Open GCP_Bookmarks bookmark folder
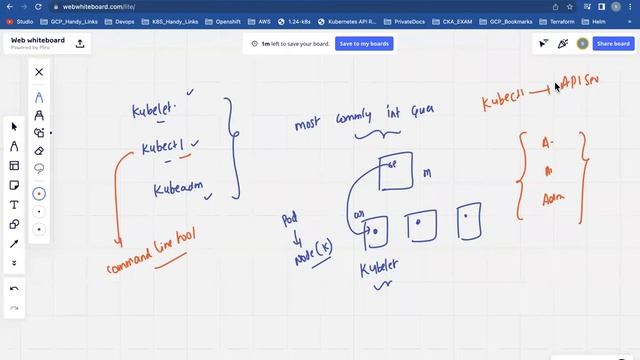 tap(506, 22)
